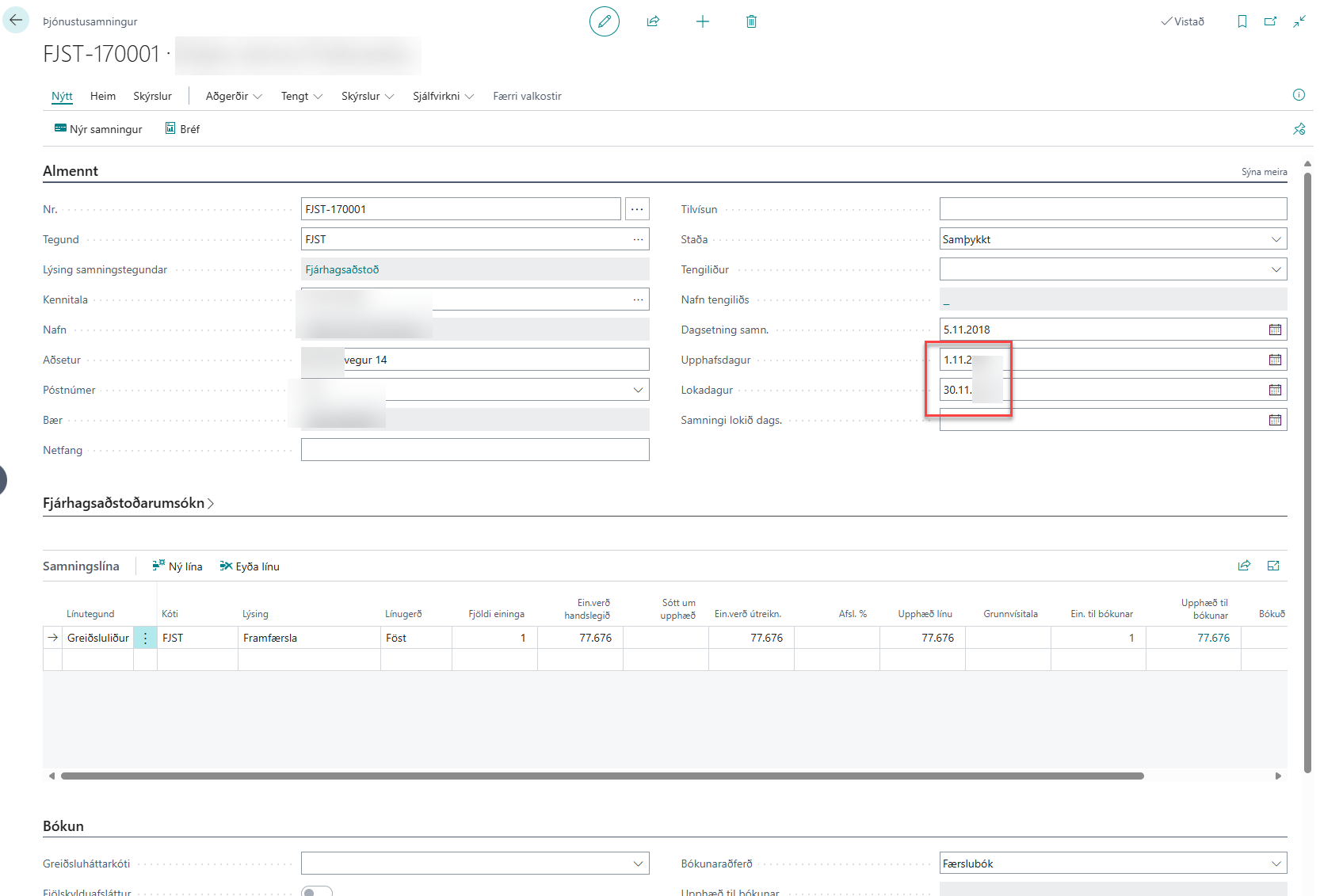
Task: Click the share icon in top bar
Action: [x=653, y=21]
